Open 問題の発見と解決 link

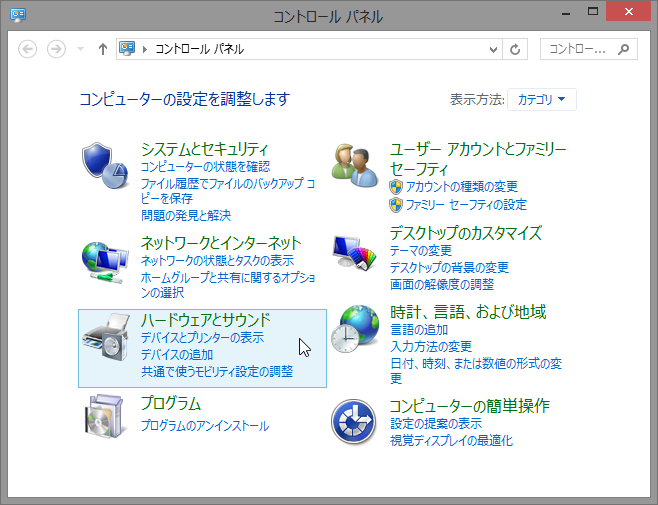(186, 215)
